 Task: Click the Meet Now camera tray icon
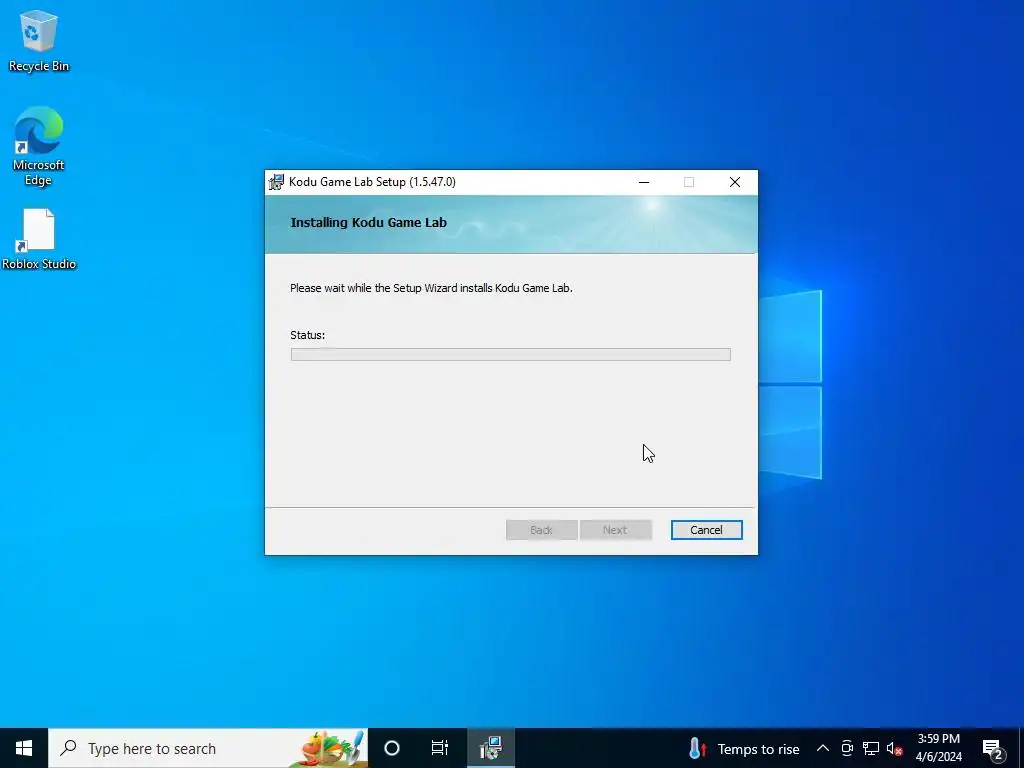pos(847,748)
